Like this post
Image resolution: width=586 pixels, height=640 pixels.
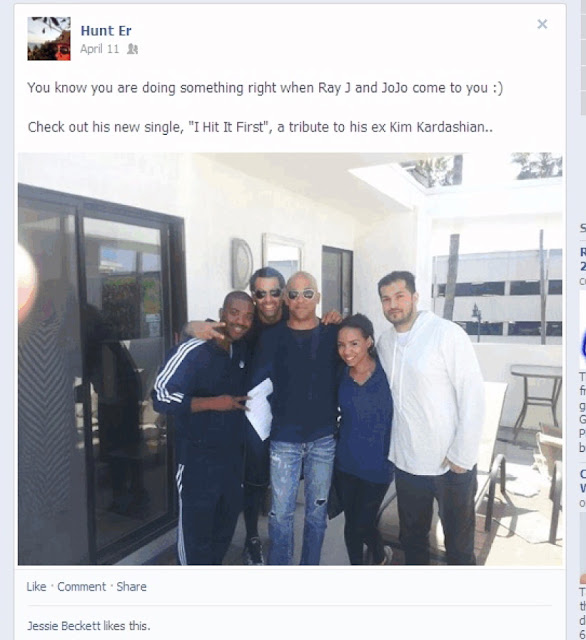[x=36, y=587]
